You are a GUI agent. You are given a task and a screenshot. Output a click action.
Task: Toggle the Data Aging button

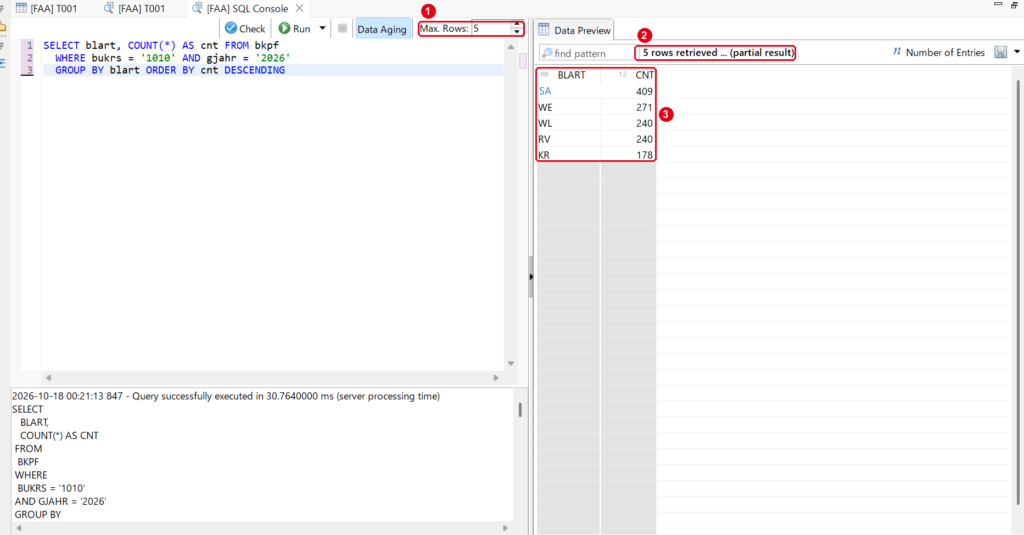tap(382, 29)
